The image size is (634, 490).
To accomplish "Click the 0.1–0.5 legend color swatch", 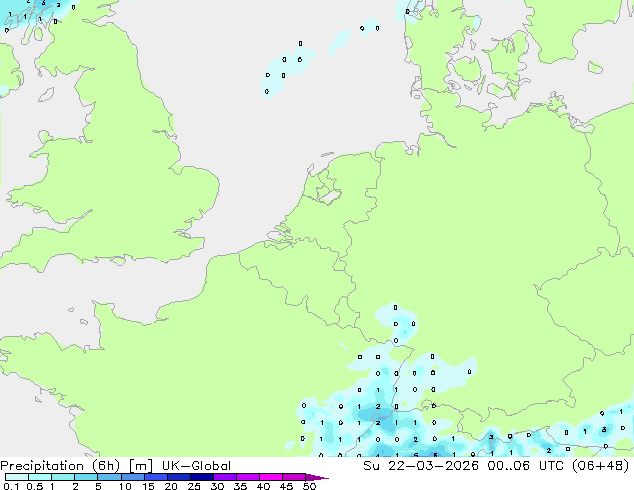I will (17, 477).
